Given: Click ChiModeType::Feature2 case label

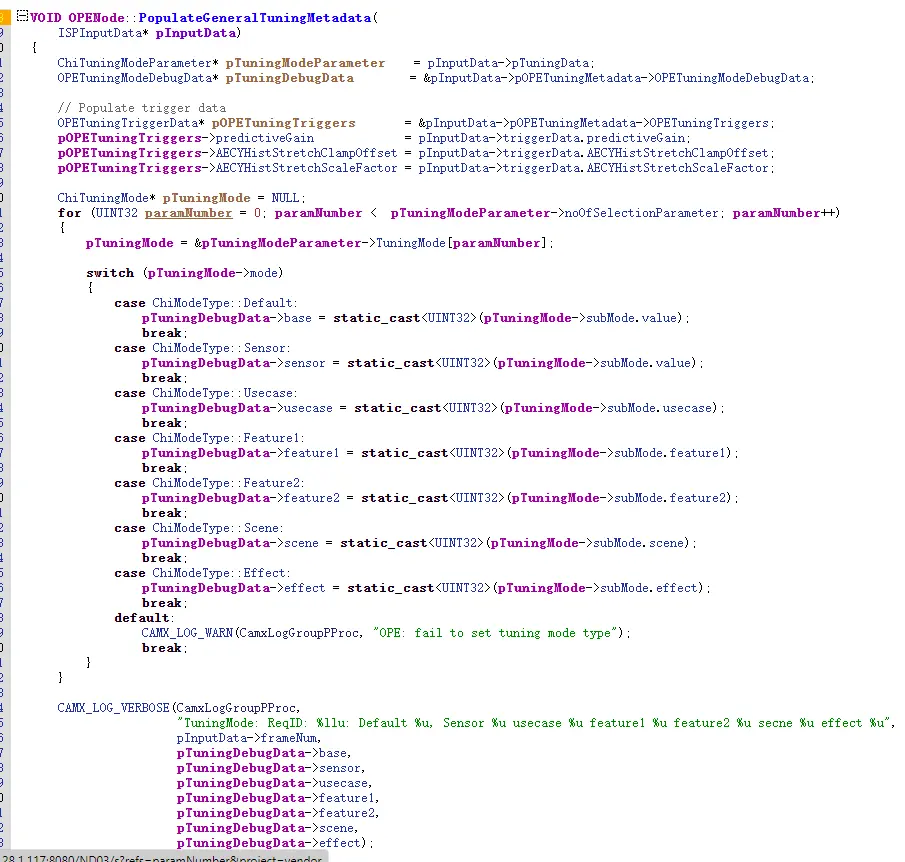Looking at the screenshot, I should click(227, 483).
